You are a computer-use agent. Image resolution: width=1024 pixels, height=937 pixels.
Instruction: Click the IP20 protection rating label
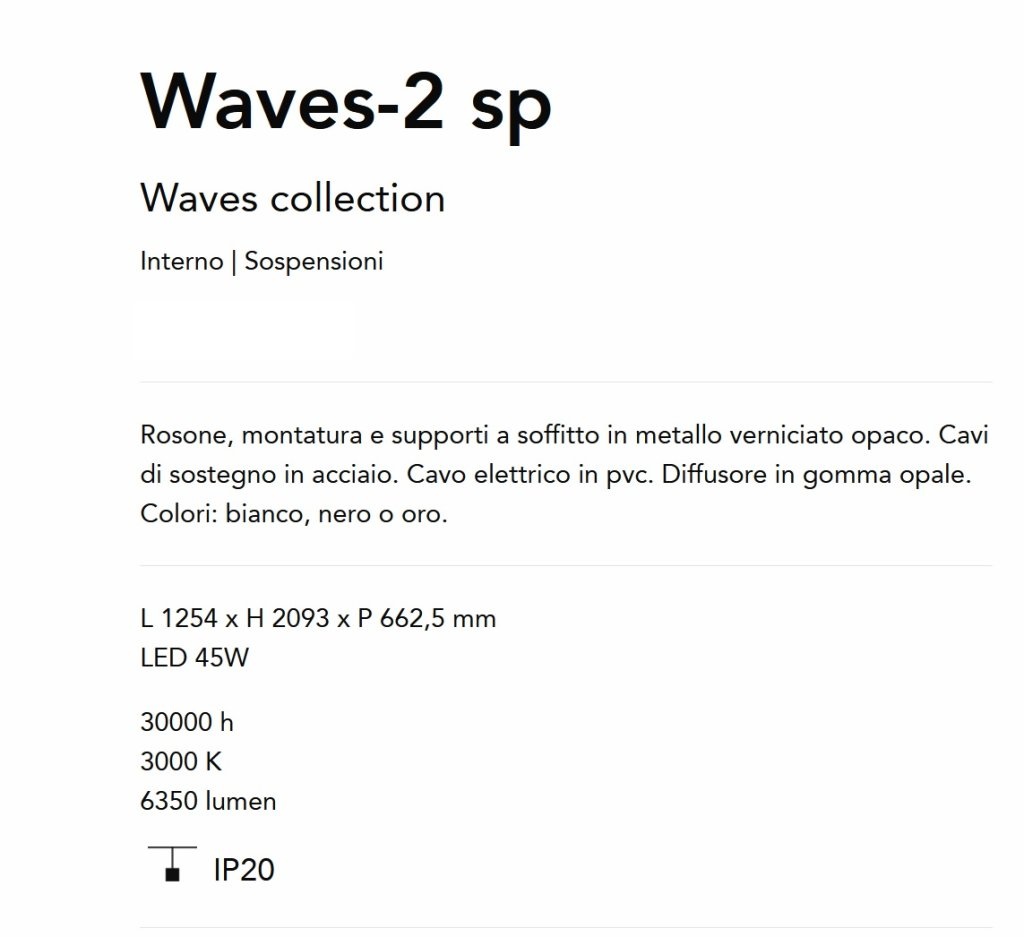(244, 870)
